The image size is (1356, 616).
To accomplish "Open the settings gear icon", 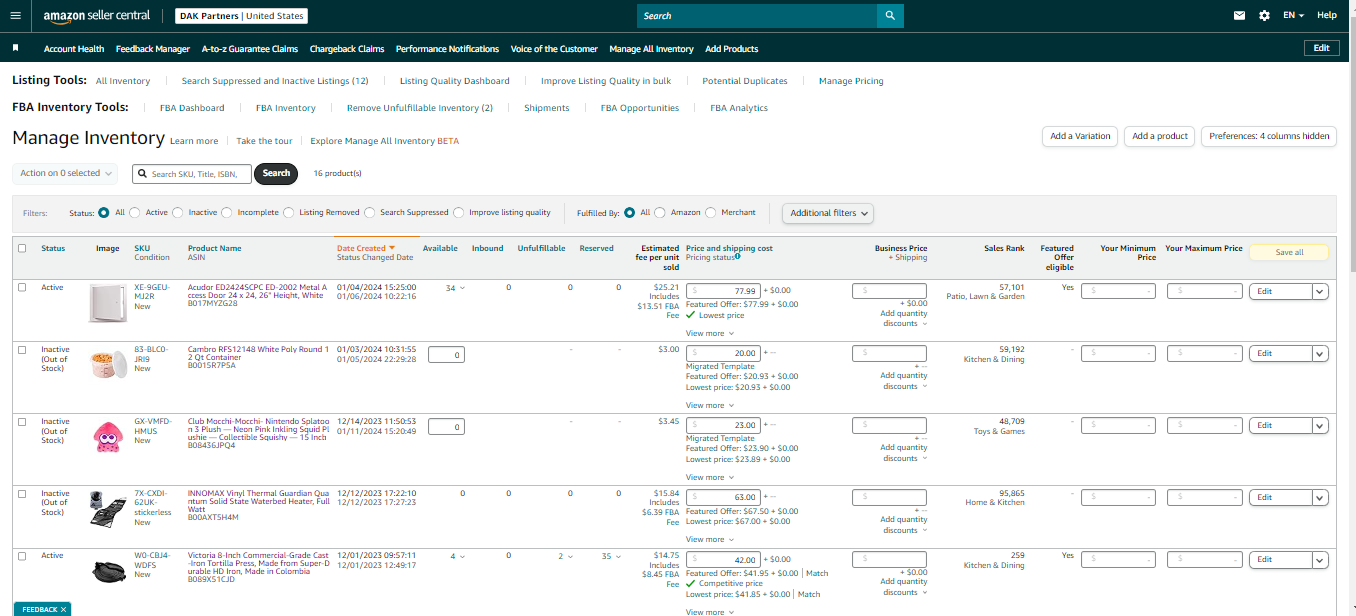I will pyautogui.click(x=1264, y=16).
